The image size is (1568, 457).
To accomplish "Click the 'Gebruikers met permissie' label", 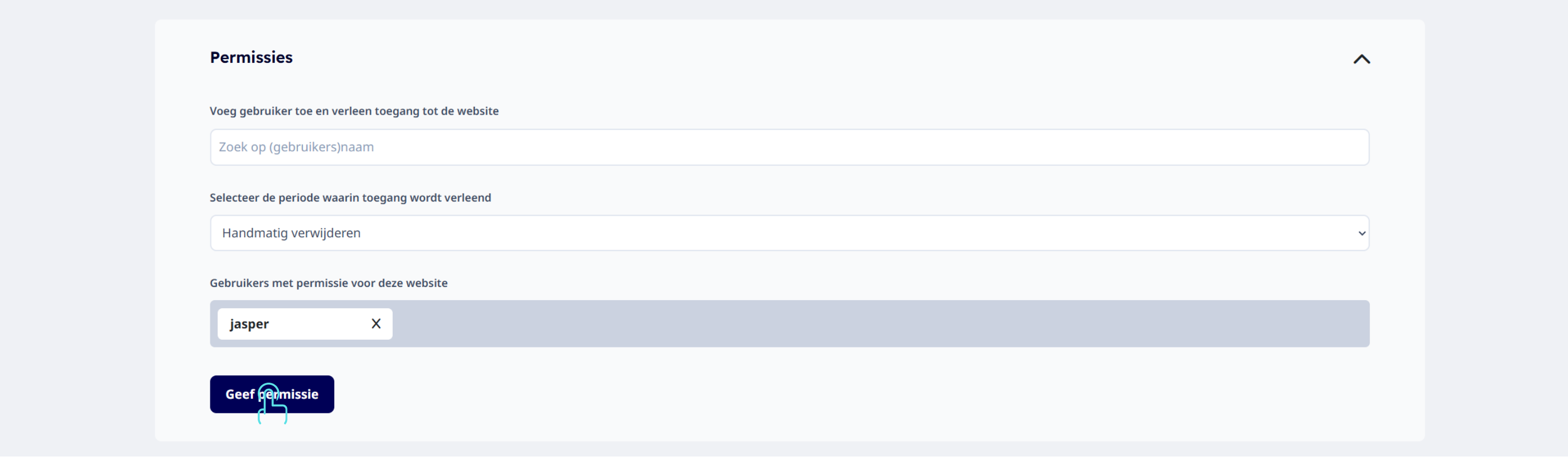I will pos(329,283).
